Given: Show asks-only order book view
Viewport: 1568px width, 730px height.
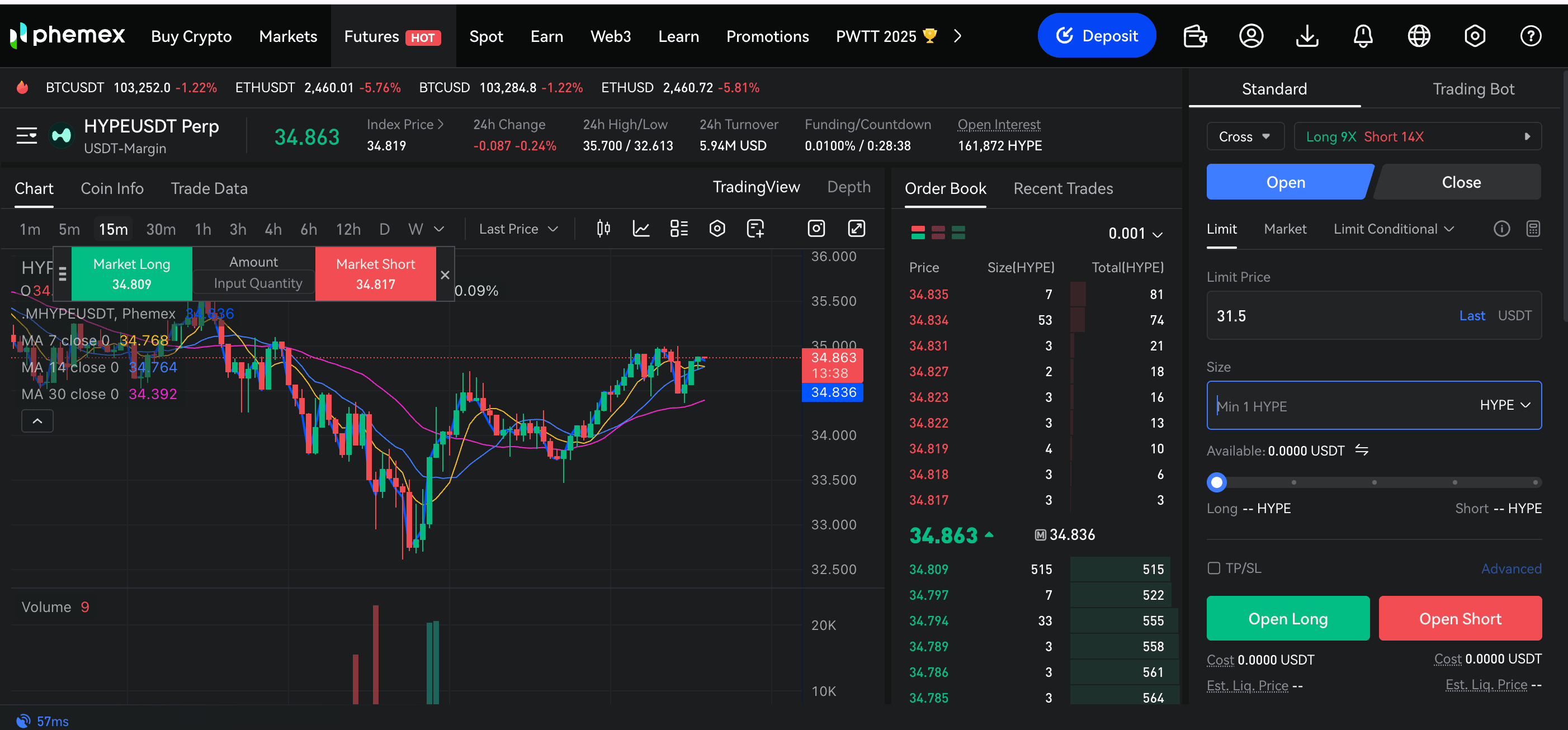Looking at the screenshot, I should pyautogui.click(x=938, y=233).
